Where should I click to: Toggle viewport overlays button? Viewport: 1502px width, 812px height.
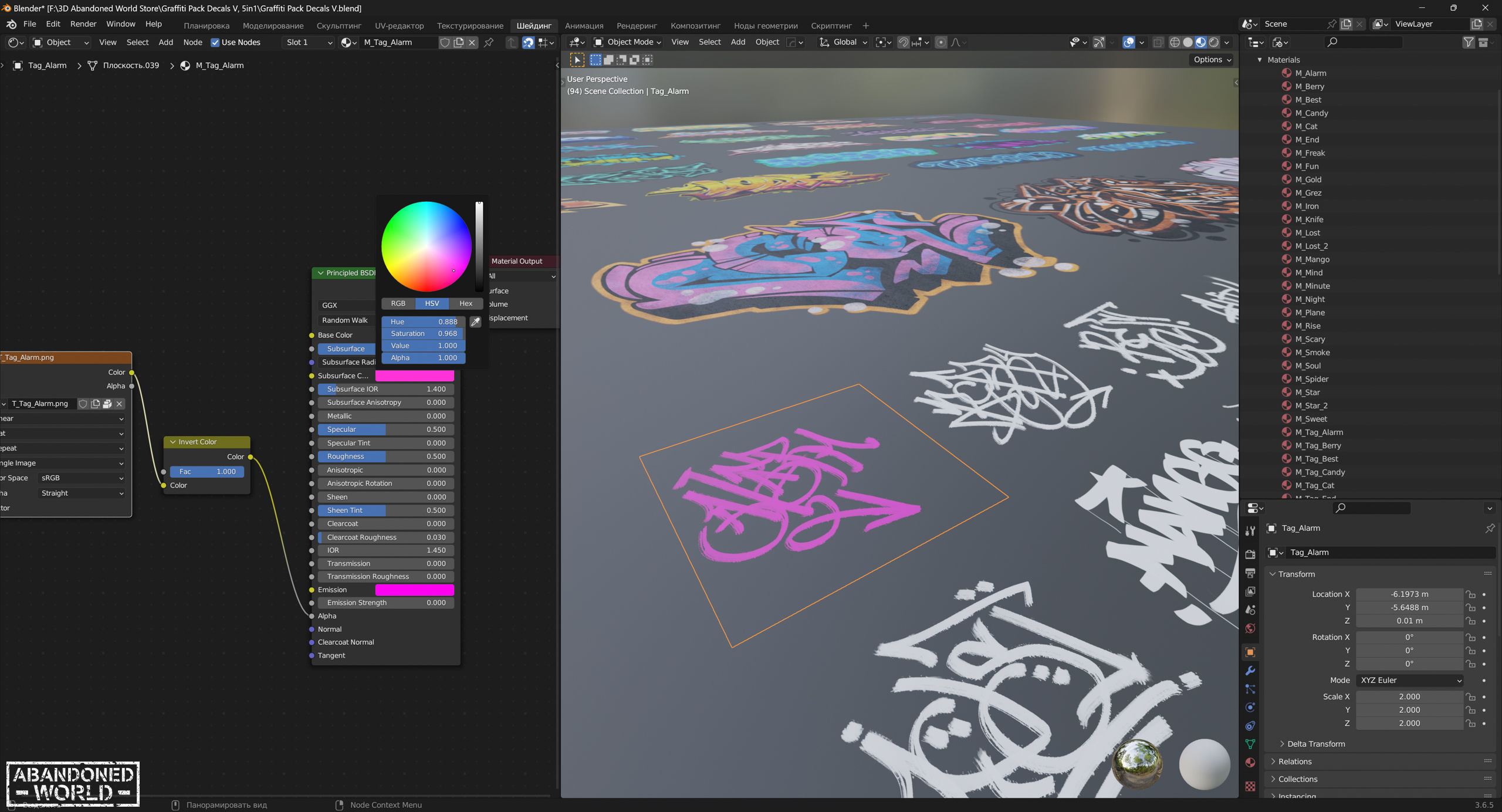point(1128,42)
